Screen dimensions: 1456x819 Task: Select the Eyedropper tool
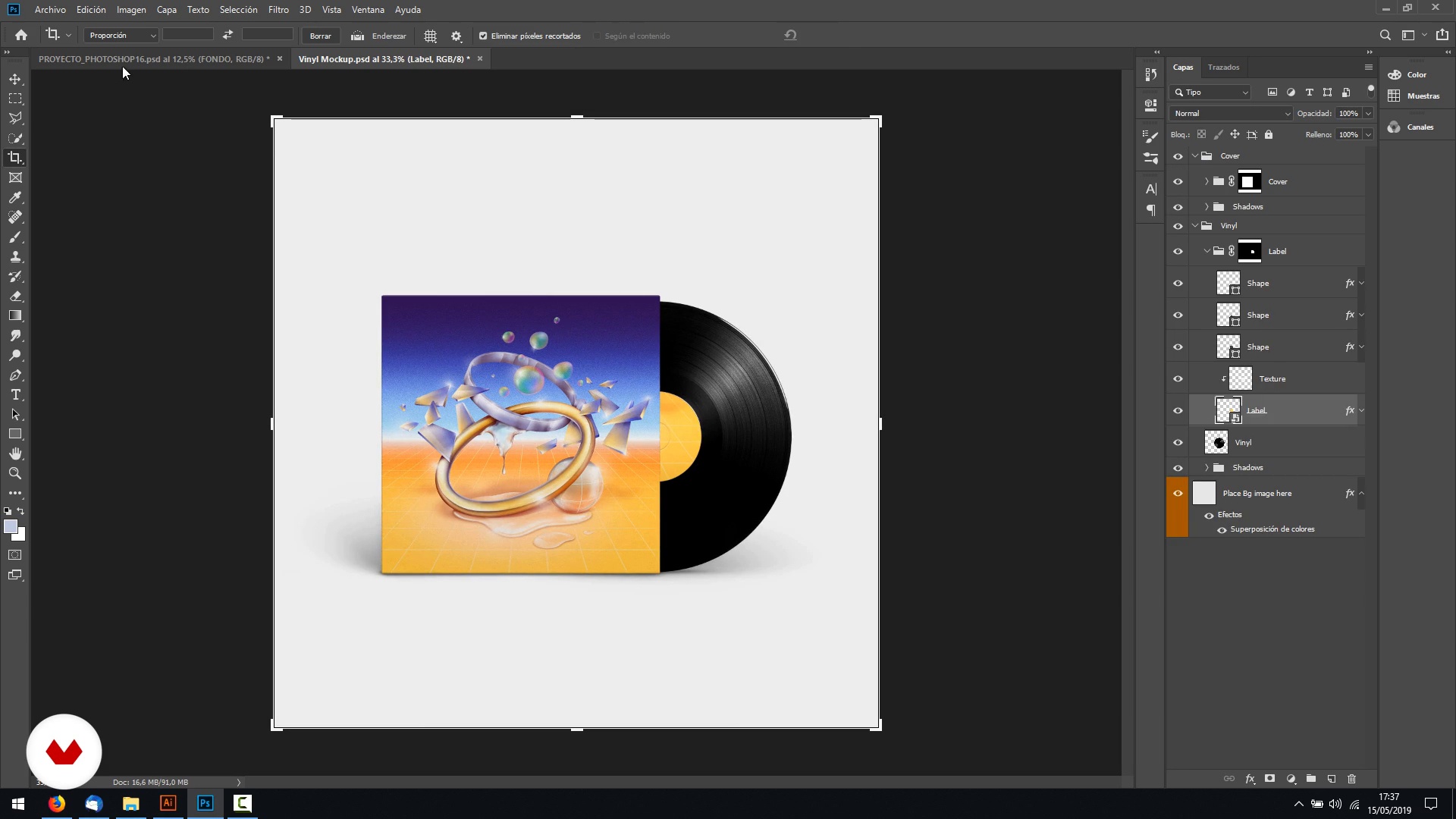pyautogui.click(x=15, y=197)
